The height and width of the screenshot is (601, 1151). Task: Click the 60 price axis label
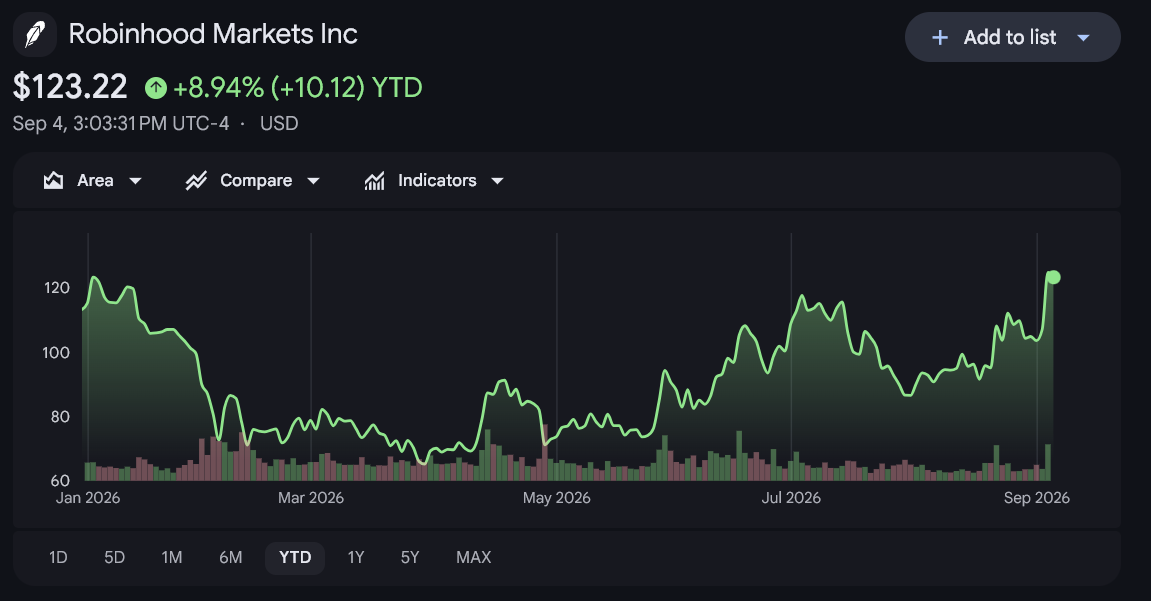(x=59, y=481)
